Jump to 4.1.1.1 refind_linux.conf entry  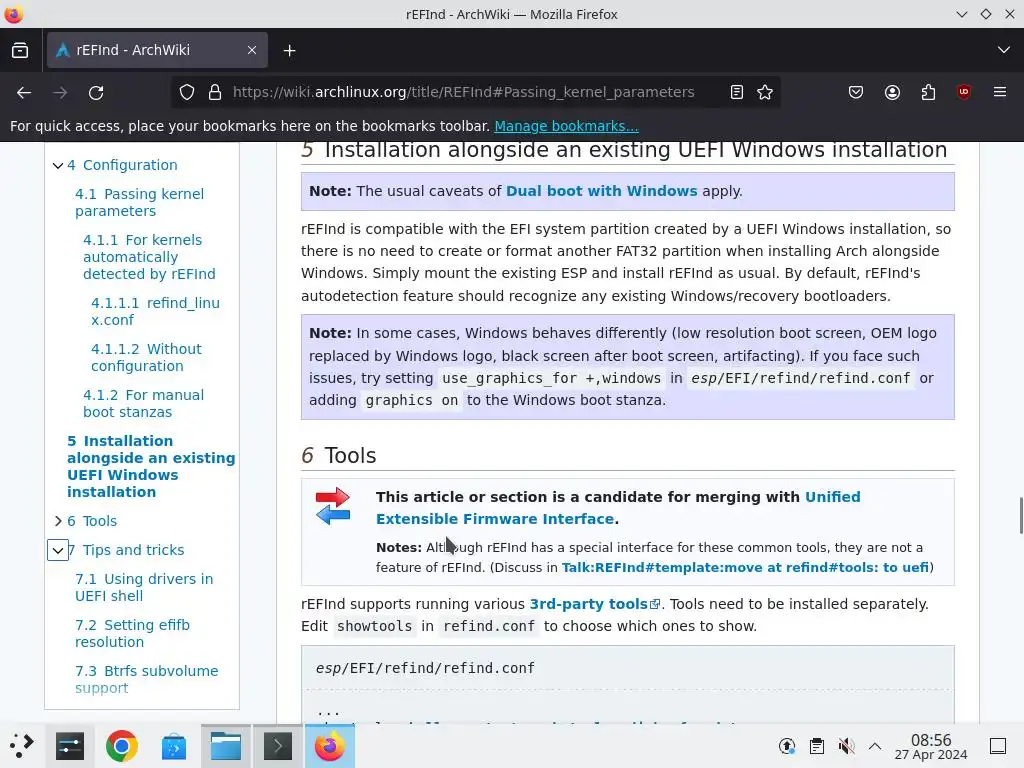155,312
